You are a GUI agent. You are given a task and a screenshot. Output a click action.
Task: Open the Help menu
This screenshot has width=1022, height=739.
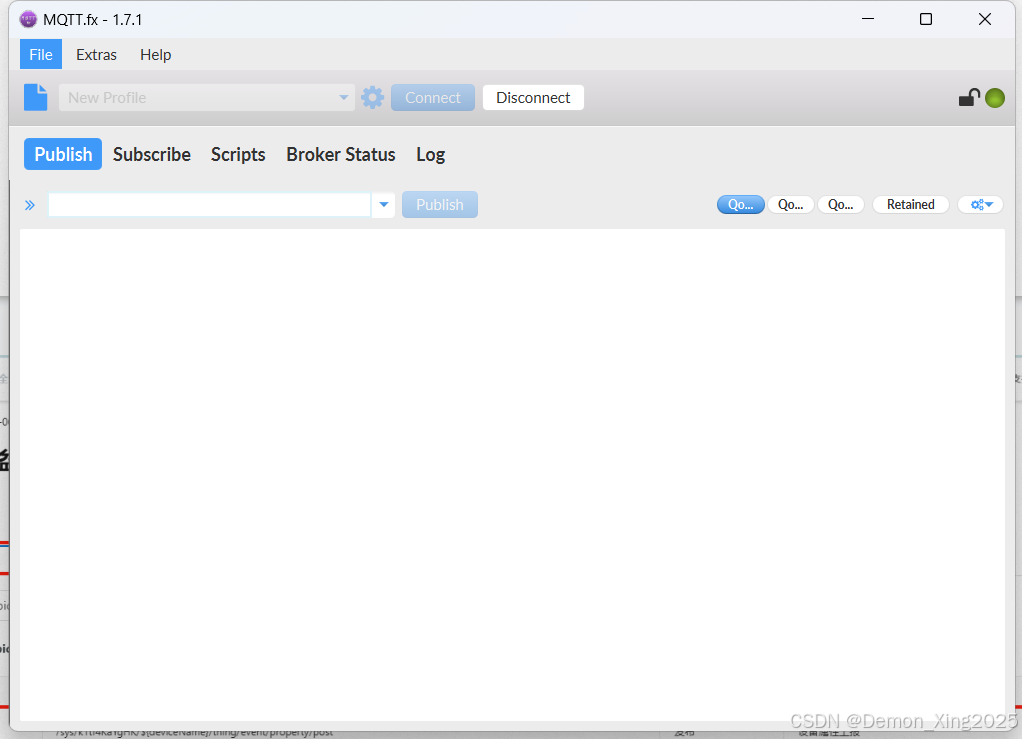click(x=156, y=55)
